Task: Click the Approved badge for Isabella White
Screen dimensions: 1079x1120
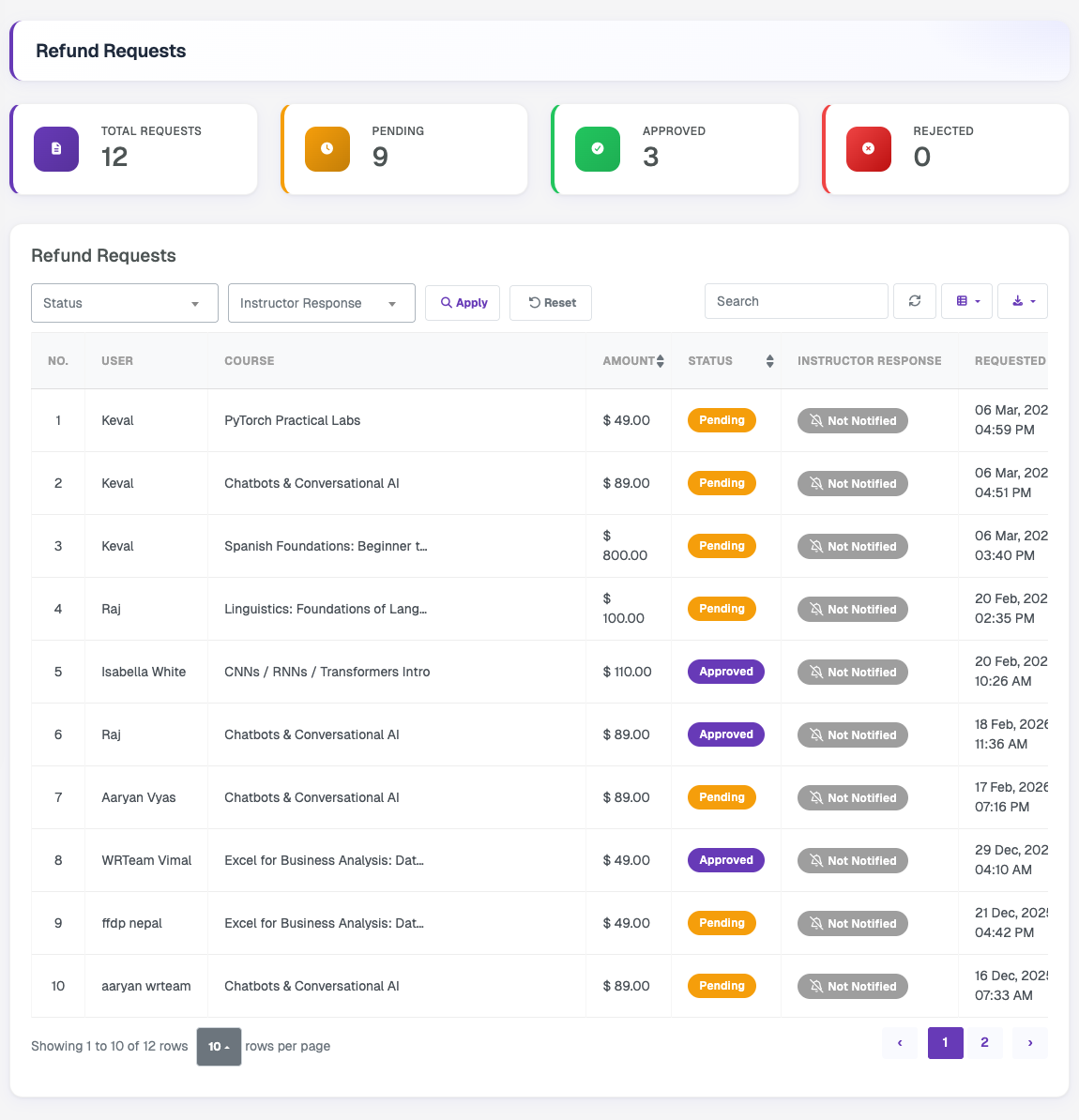Action: (726, 672)
